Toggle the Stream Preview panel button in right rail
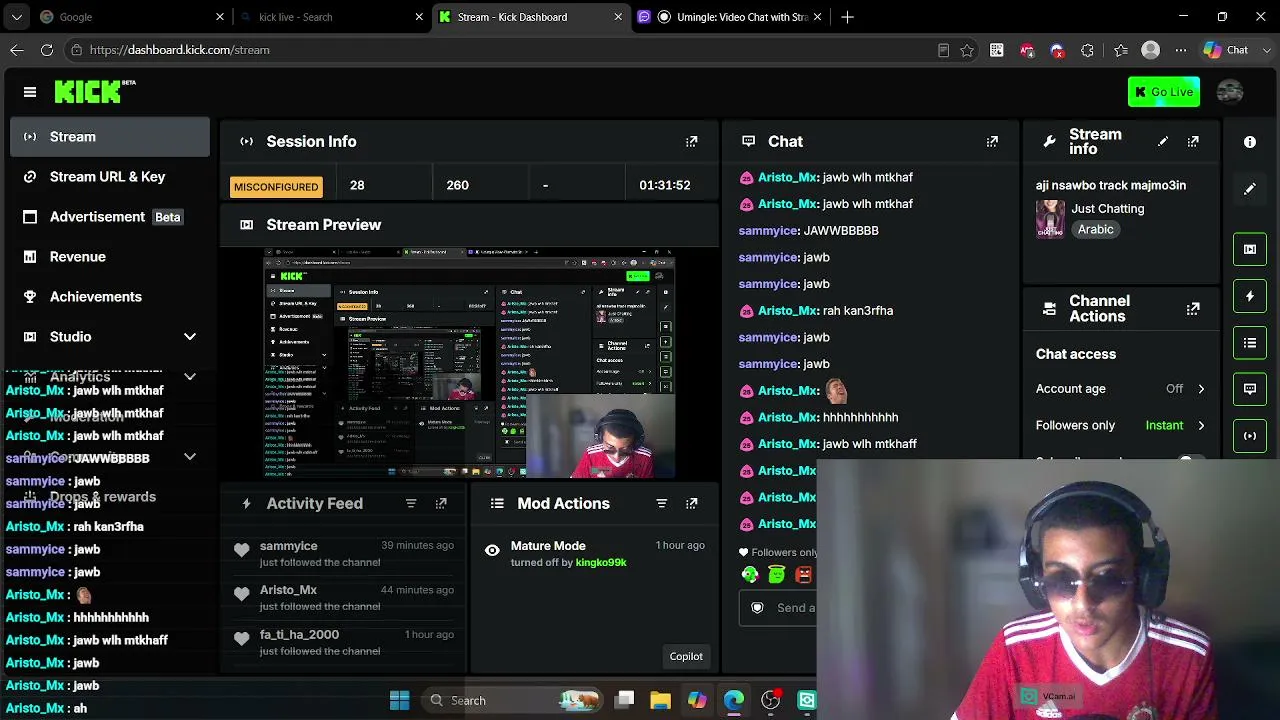This screenshot has height=720, width=1280. pos(1250,249)
